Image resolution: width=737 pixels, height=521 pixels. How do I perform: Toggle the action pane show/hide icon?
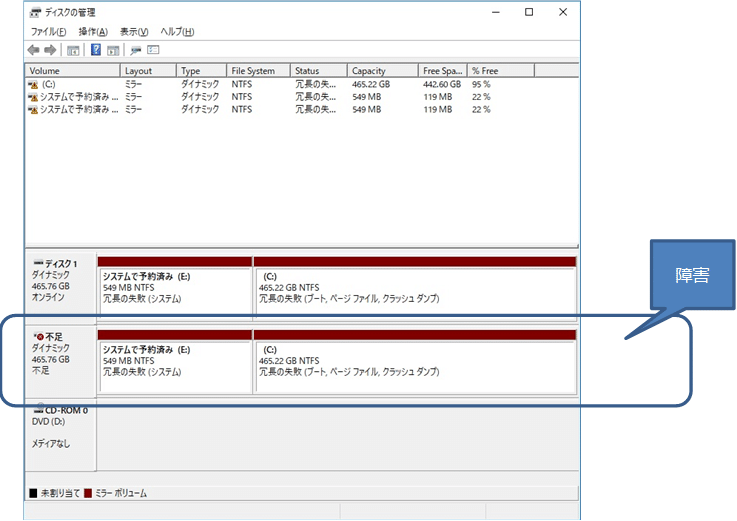point(113,50)
